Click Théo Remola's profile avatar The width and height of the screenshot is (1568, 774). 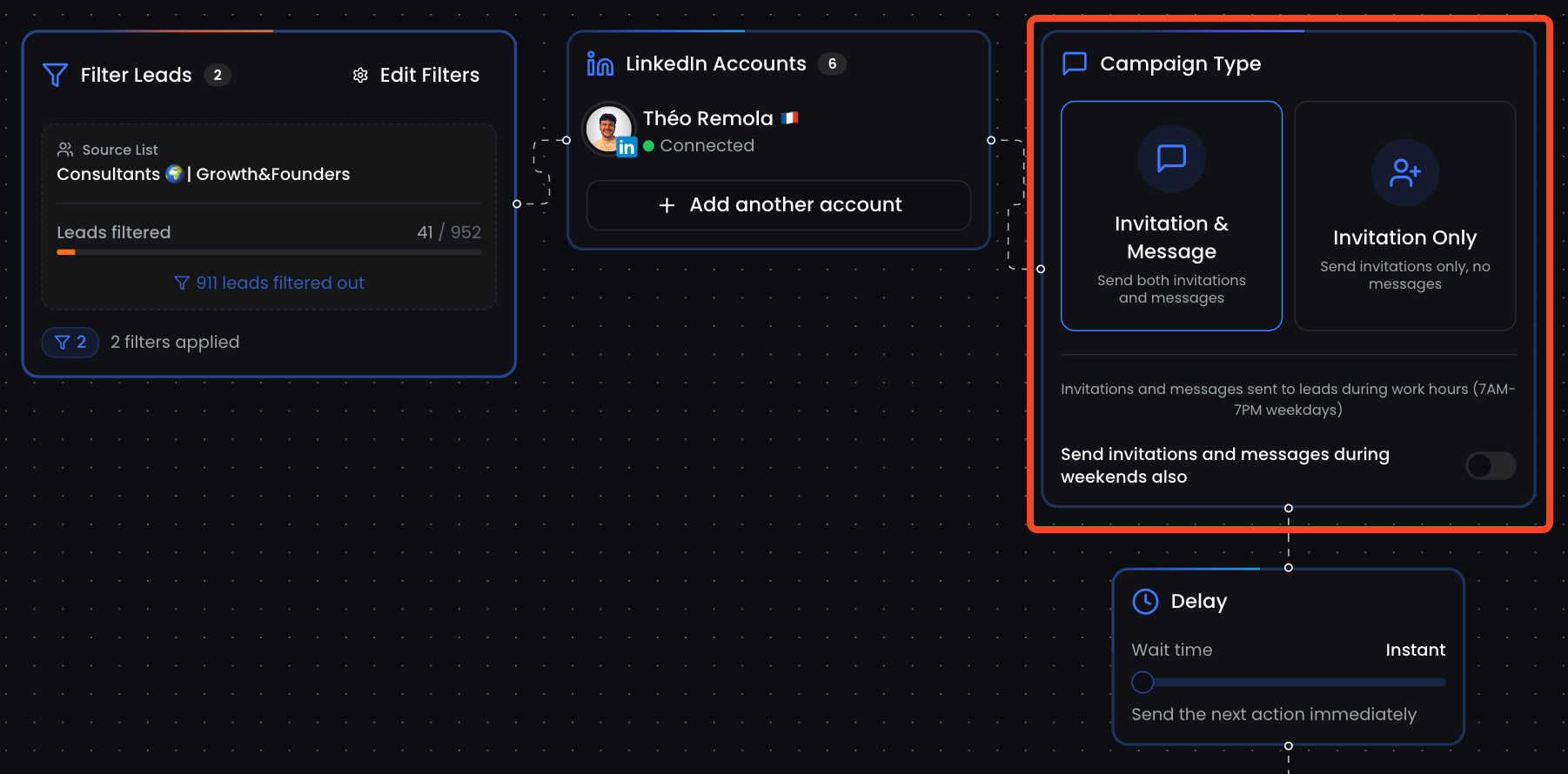[x=609, y=130]
